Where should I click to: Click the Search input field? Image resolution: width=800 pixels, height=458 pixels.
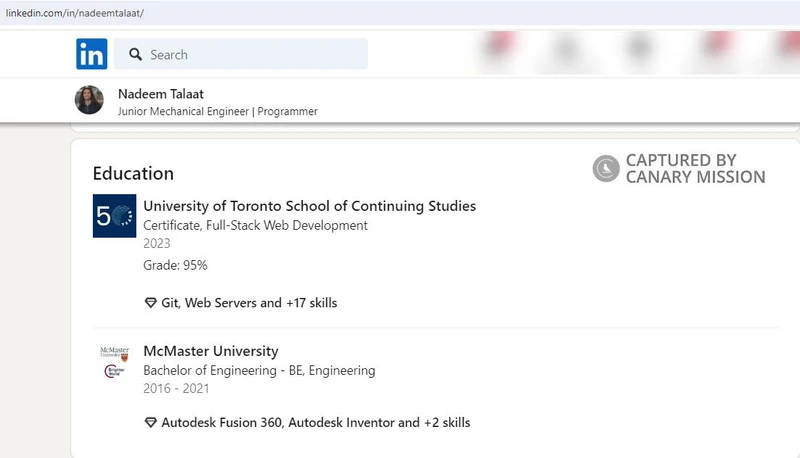point(241,54)
